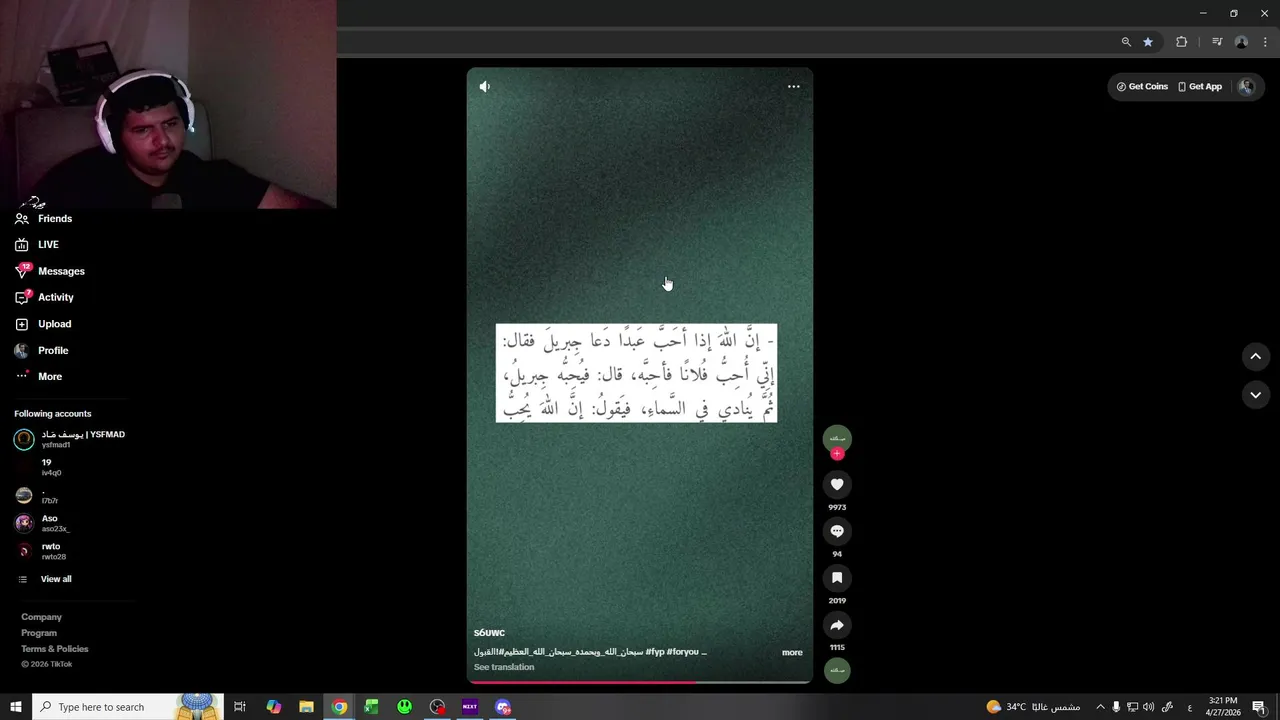Switch the Arabic input language indicator
Screen dimensions: 1280x720
pos(1189,707)
